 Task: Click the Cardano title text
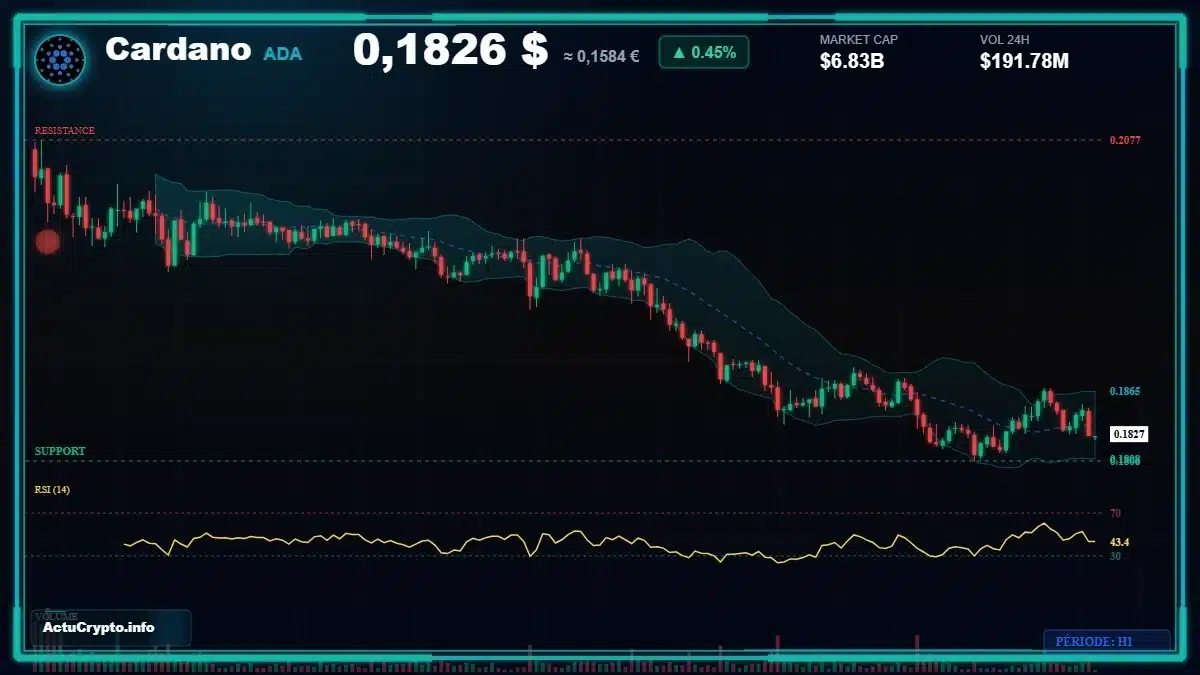tap(178, 49)
